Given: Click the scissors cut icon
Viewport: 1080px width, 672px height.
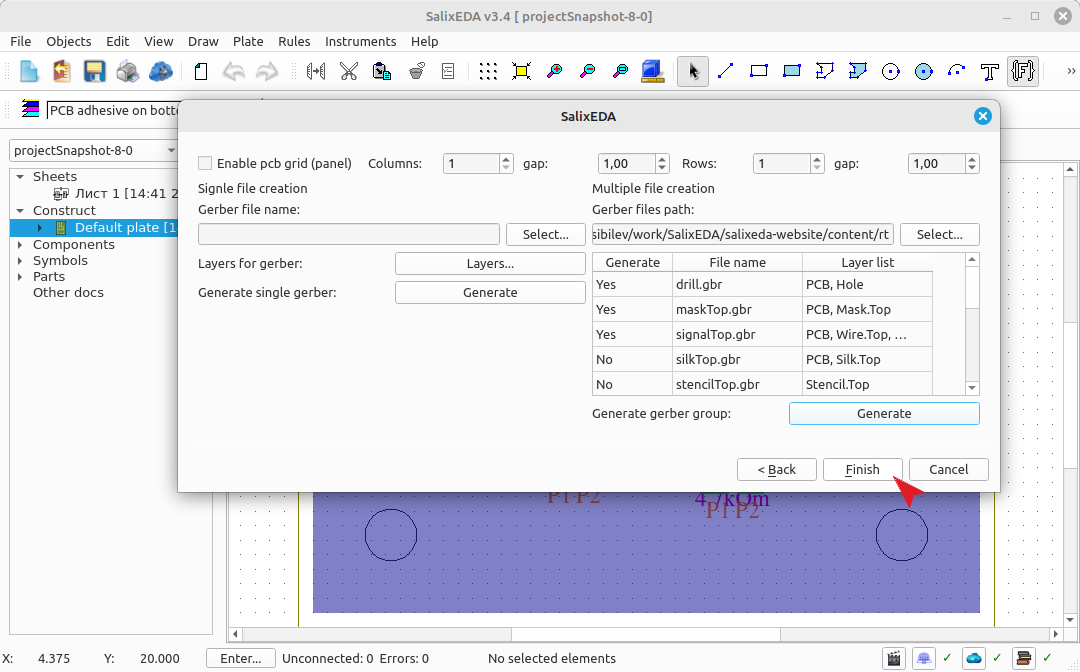Looking at the screenshot, I should pyautogui.click(x=349, y=71).
